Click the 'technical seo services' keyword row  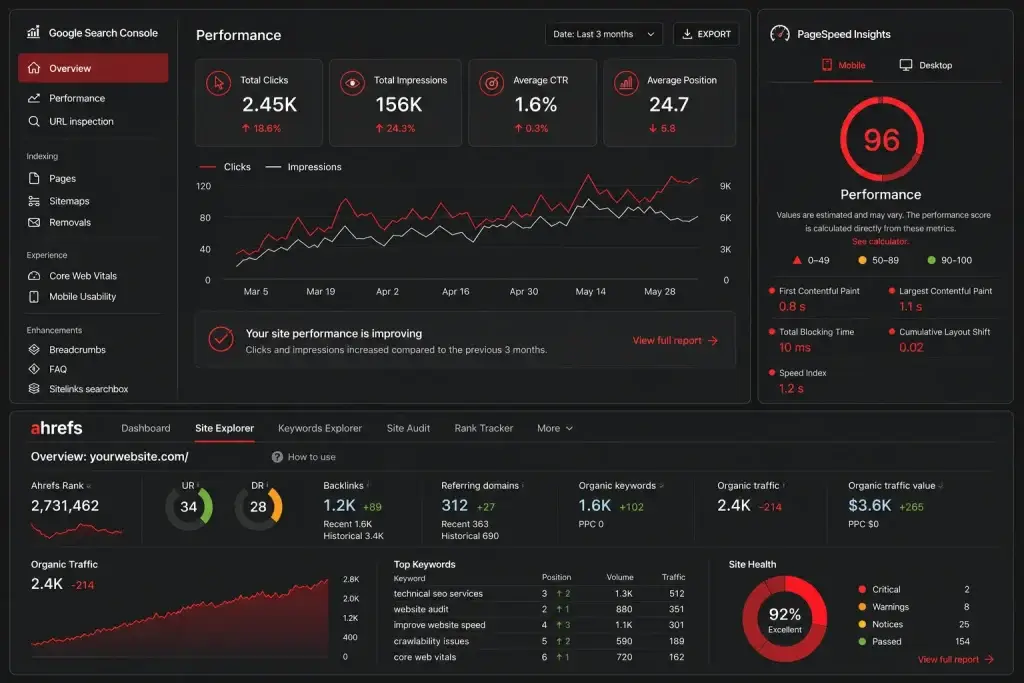tap(539, 594)
